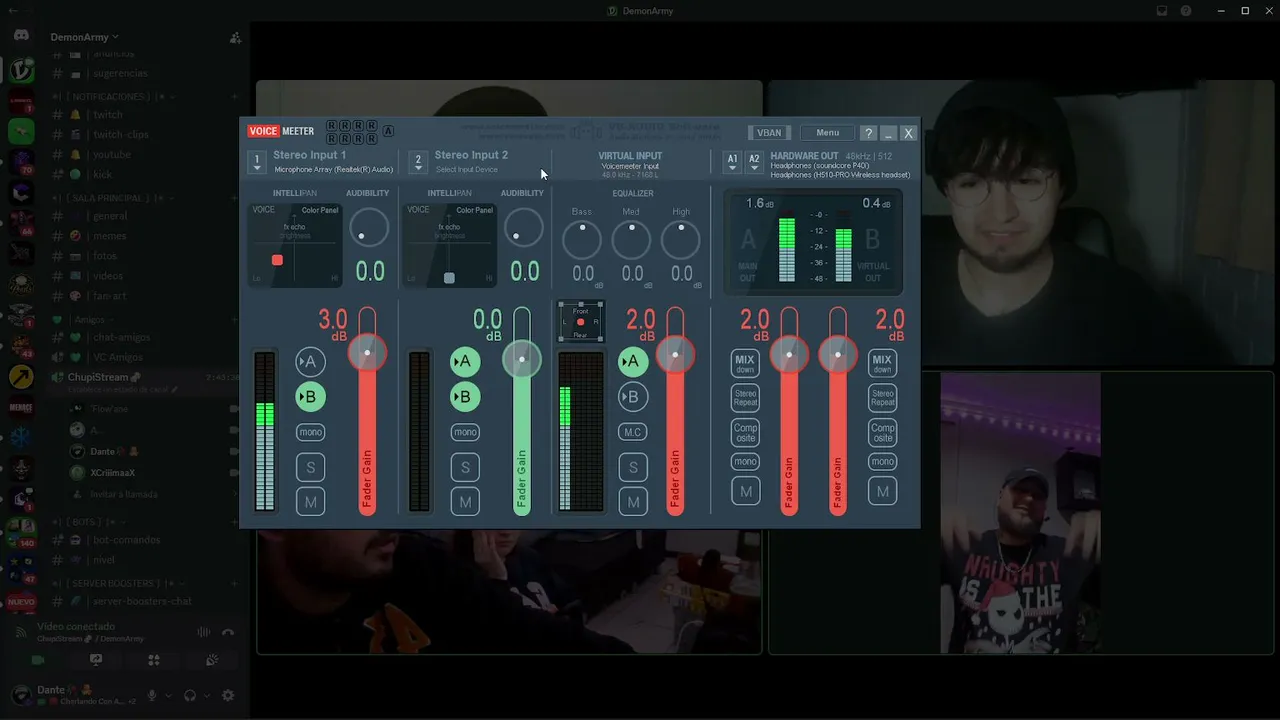This screenshot has width=1280, height=720.
Task: Click MIX down on hardware out bus A
Action: 745,363
